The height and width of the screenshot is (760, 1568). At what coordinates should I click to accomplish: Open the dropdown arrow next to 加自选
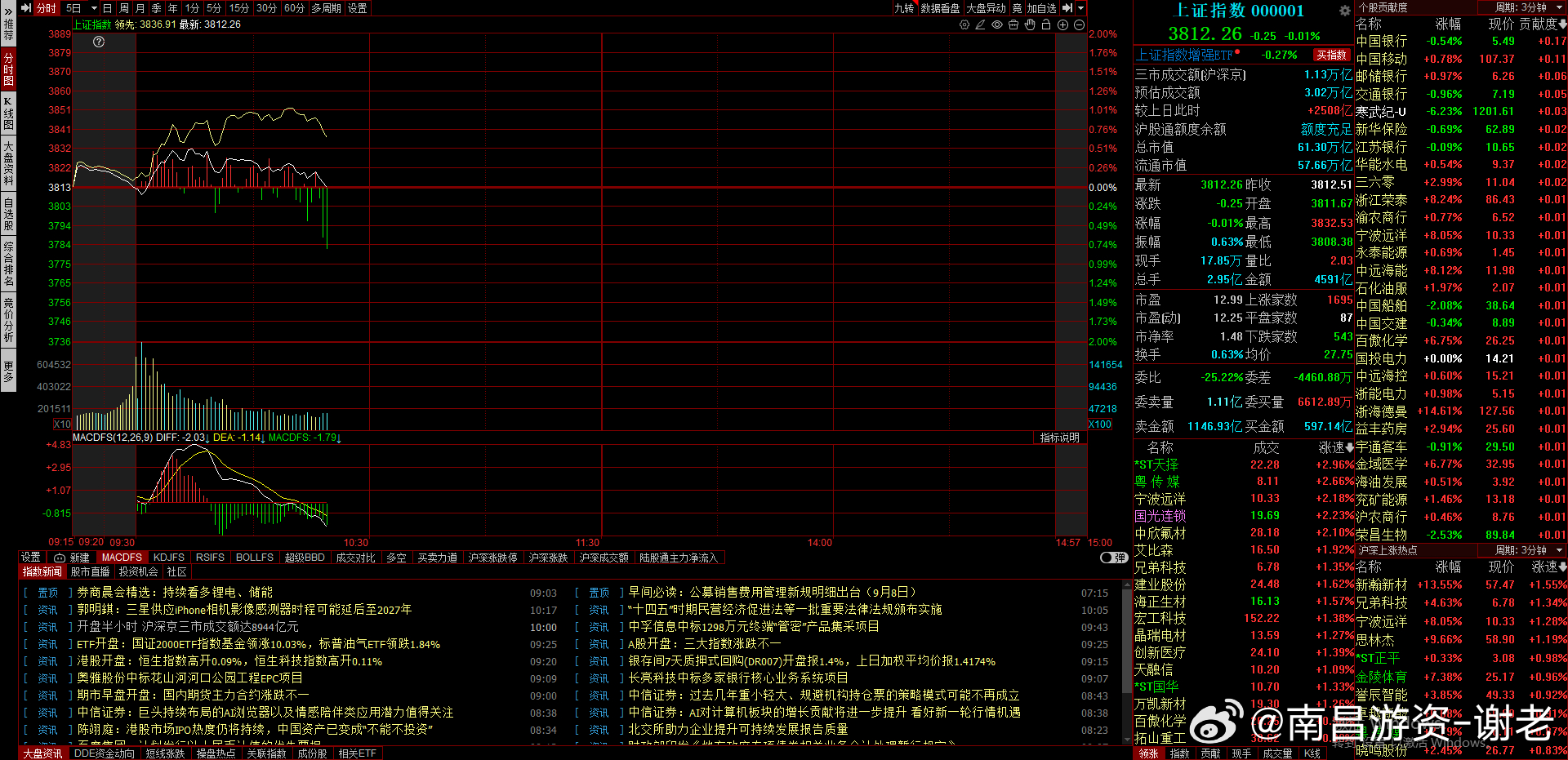click(x=1081, y=8)
